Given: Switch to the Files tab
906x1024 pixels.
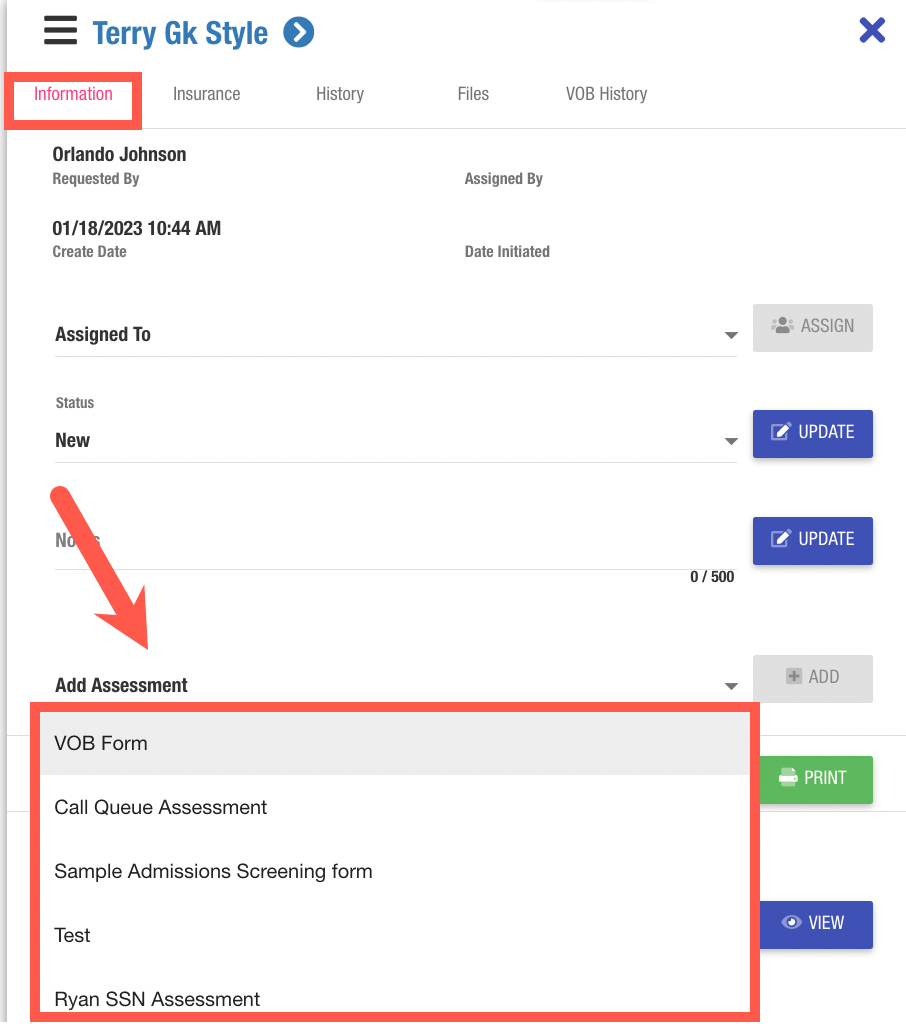Looking at the screenshot, I should (473, 94).
